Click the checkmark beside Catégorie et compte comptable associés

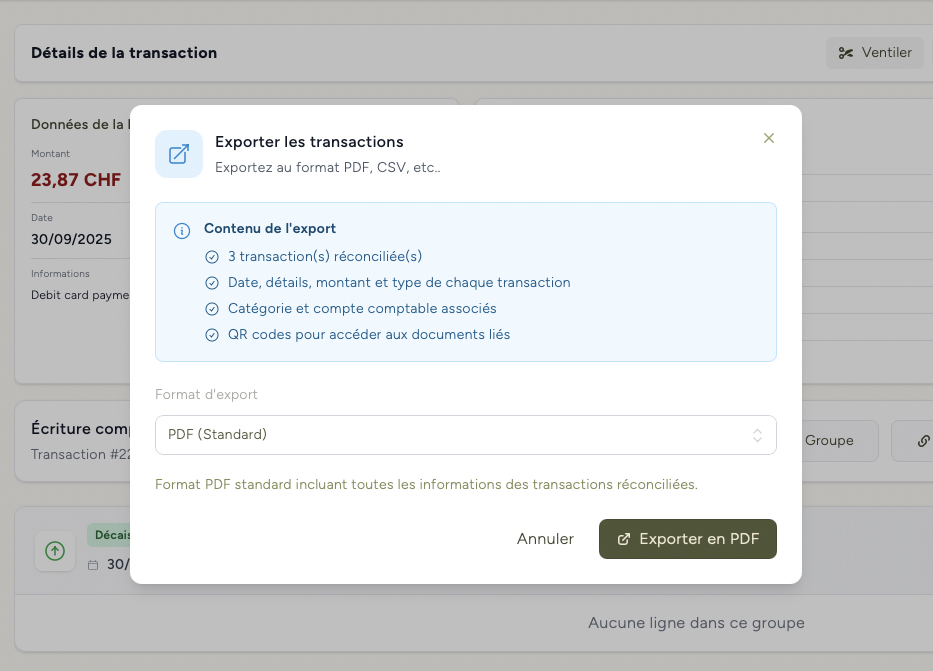click(x=212, y=308)
